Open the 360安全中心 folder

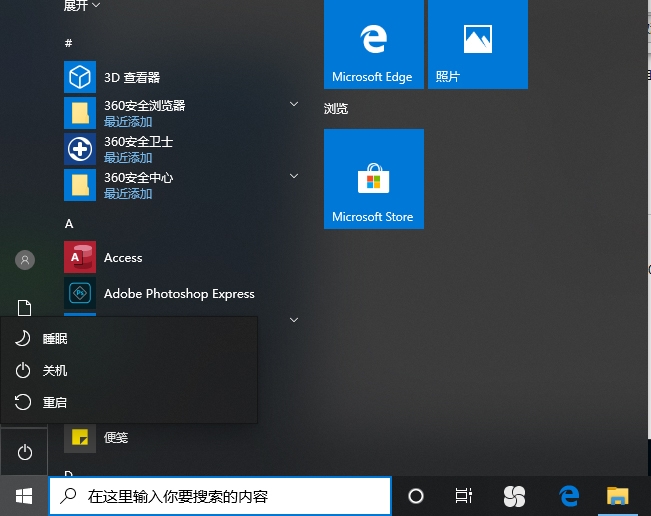[x=183, y=185]
